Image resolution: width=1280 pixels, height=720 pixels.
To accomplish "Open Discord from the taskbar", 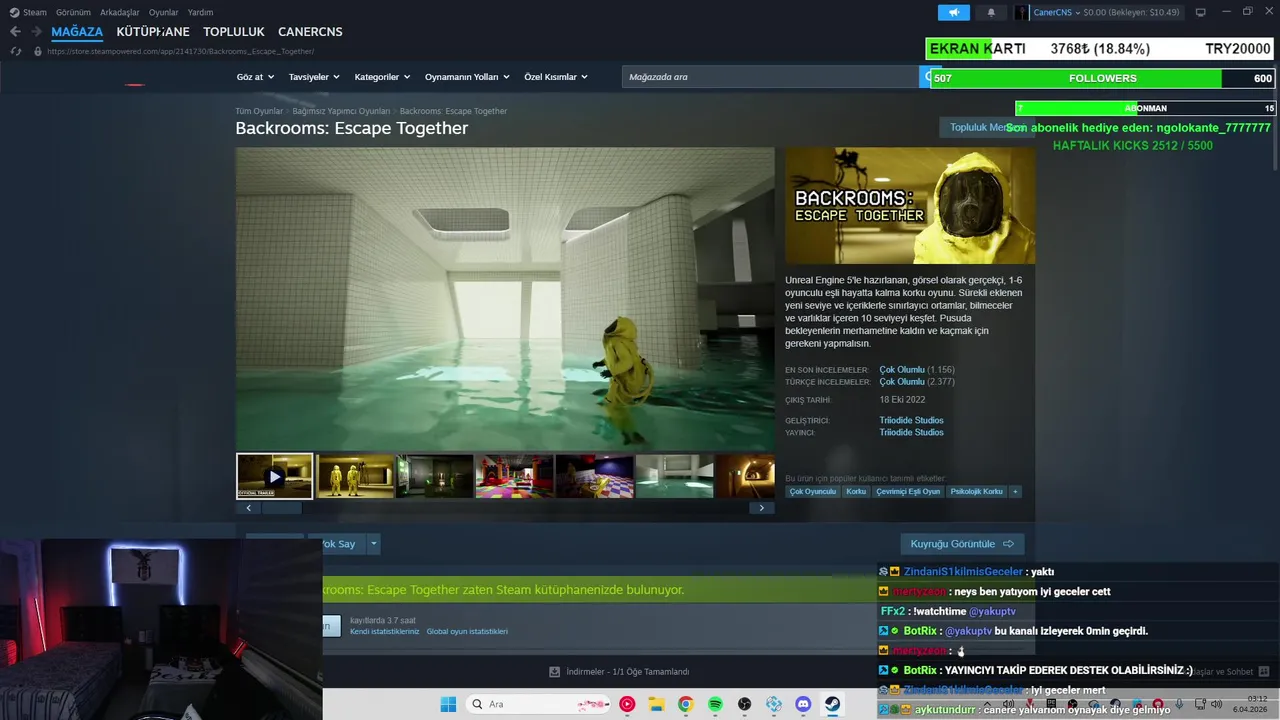I will tap(803, 704).
